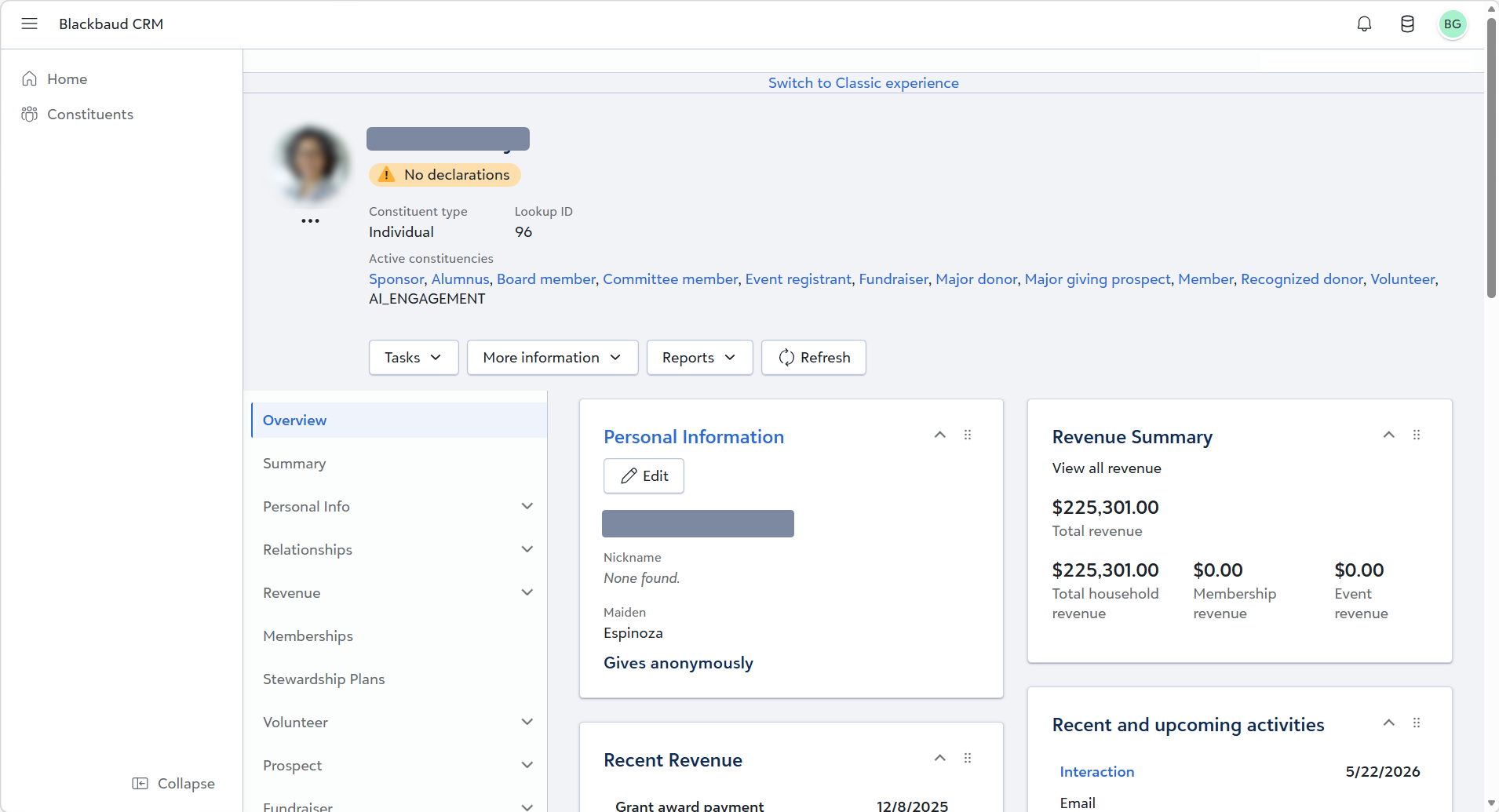Image resolution: width=1499 pixels, height=812 pixels.
Task: Click the pencil icon on Edit button
Action: pyautogui.click(x=629, y=475)
